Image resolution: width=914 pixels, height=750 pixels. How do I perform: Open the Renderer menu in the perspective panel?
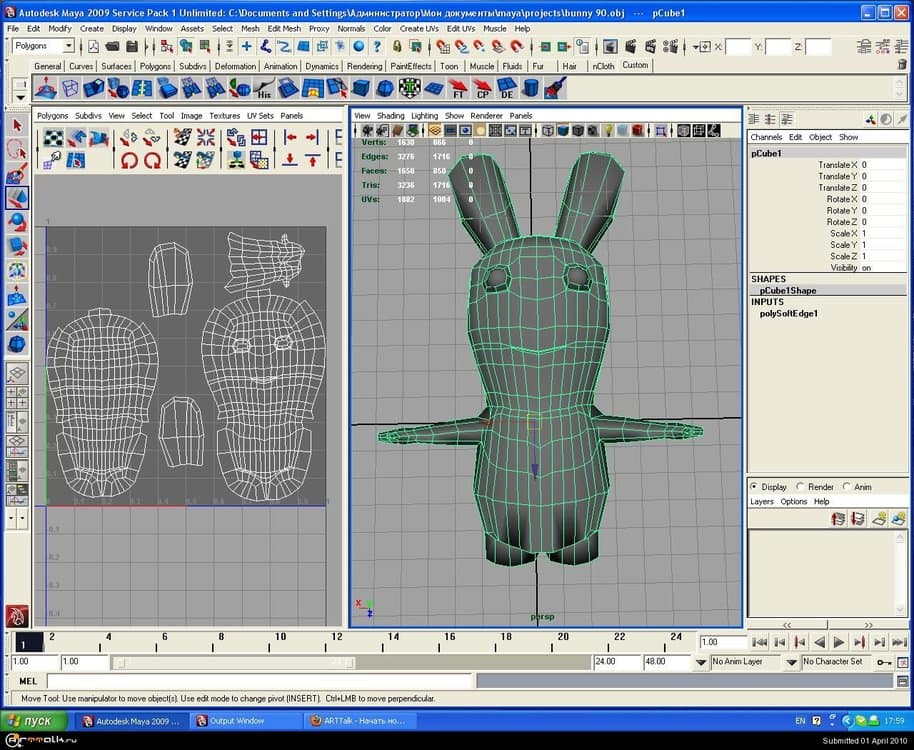pyautogui.click(x=487, y=115)
